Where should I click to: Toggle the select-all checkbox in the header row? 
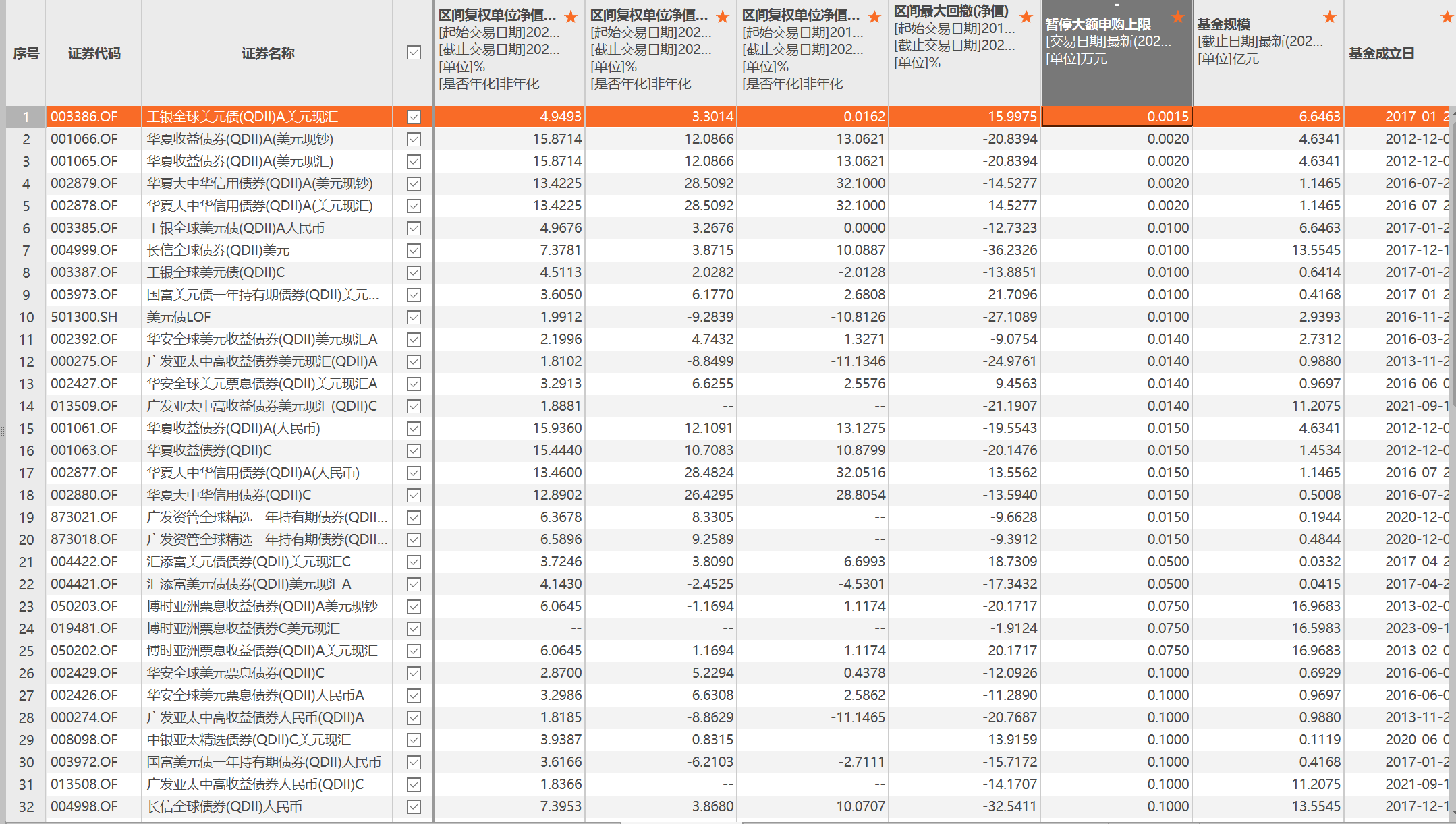413,52
